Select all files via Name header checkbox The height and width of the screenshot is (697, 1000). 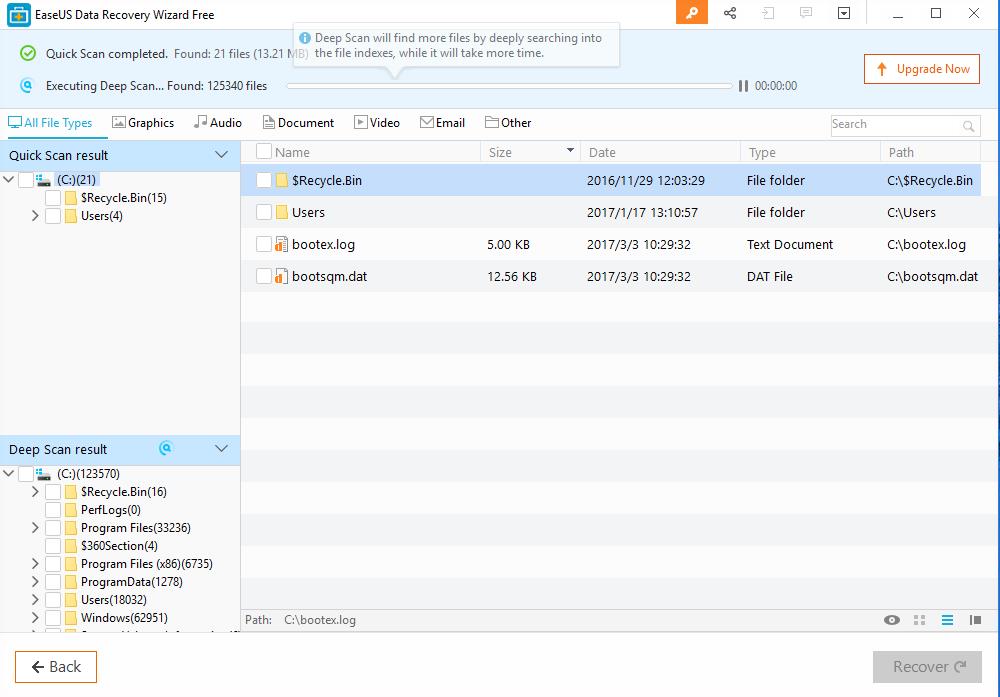(264, 152)
